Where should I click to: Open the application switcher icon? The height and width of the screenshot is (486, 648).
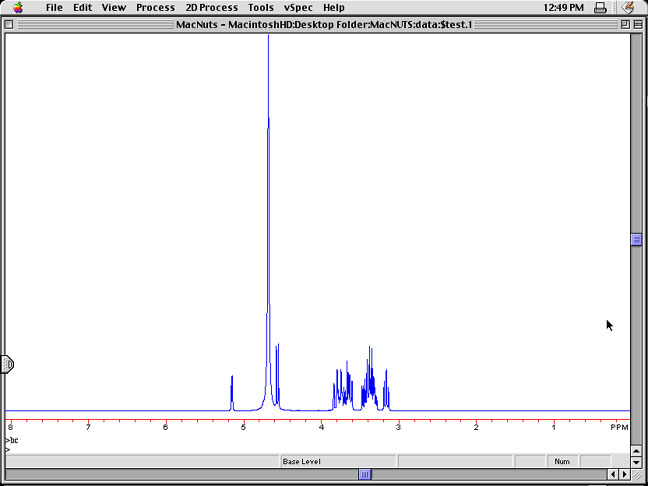[x=629, y=7]
